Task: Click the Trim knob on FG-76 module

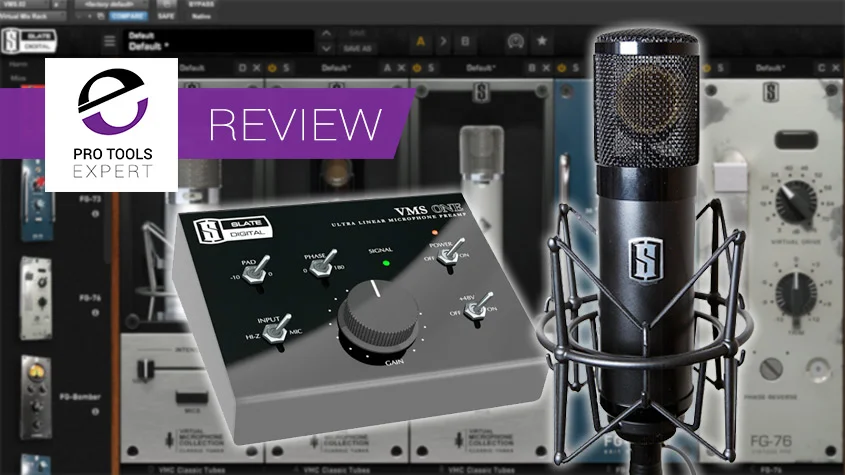Action: pyautogui.click(x=795, y=294)
